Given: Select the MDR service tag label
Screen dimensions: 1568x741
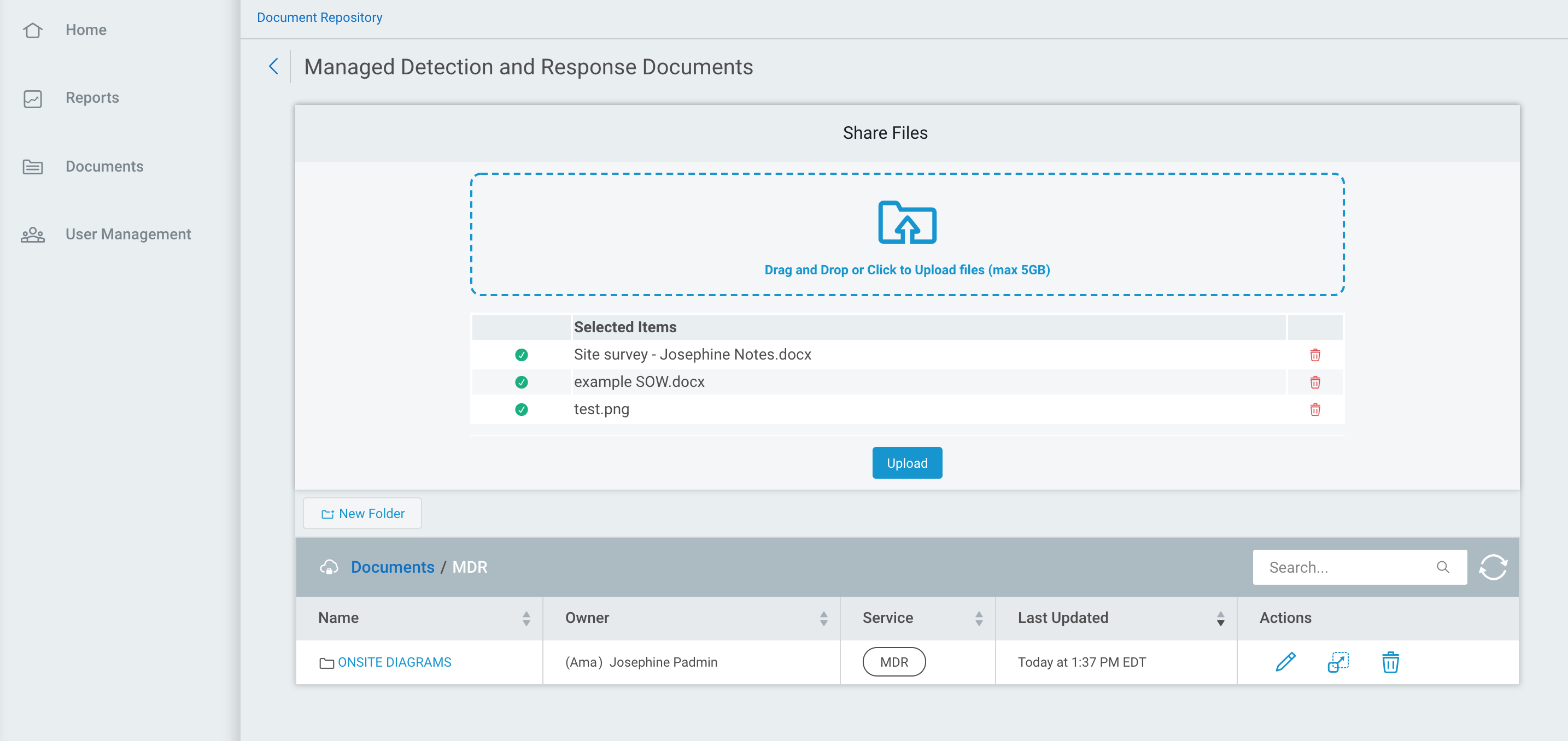Looking at the screenshot, I should pyautogui.click(x=893, y=662).
